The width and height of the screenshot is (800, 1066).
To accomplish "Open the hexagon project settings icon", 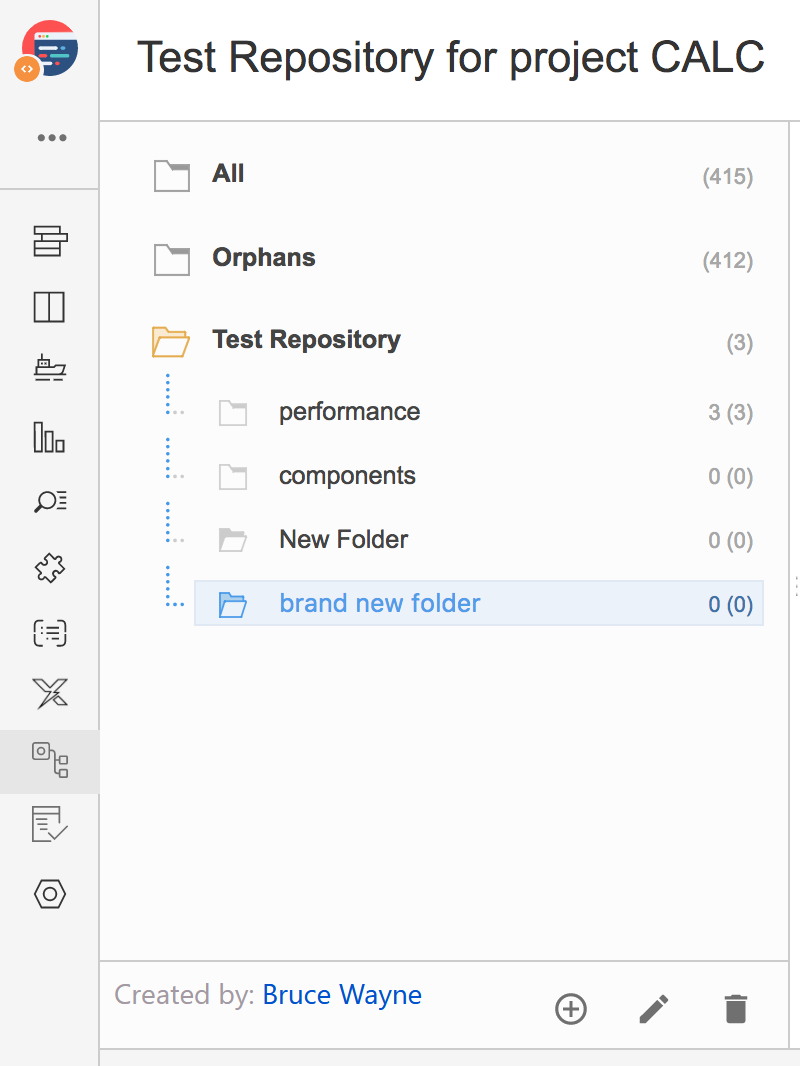I will pos(50,894).
